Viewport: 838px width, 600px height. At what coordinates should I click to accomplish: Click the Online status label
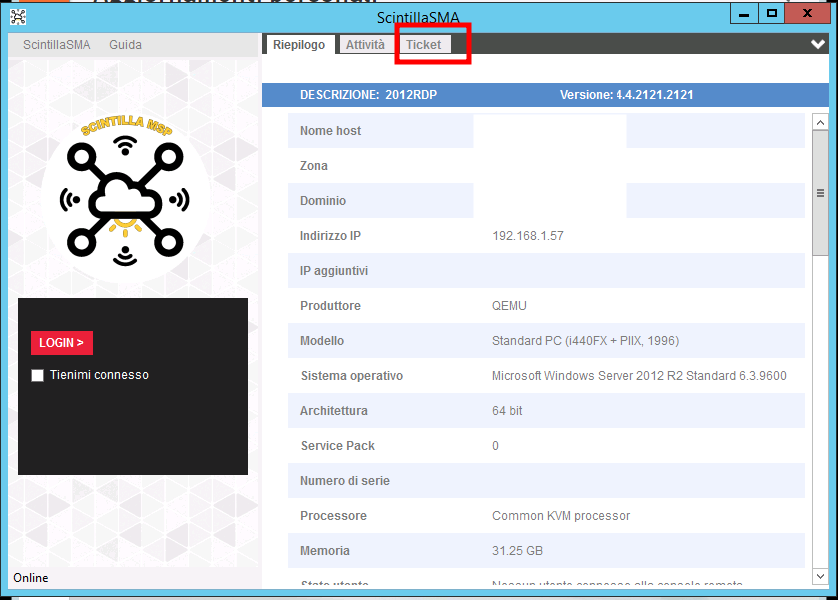(31, 578)
